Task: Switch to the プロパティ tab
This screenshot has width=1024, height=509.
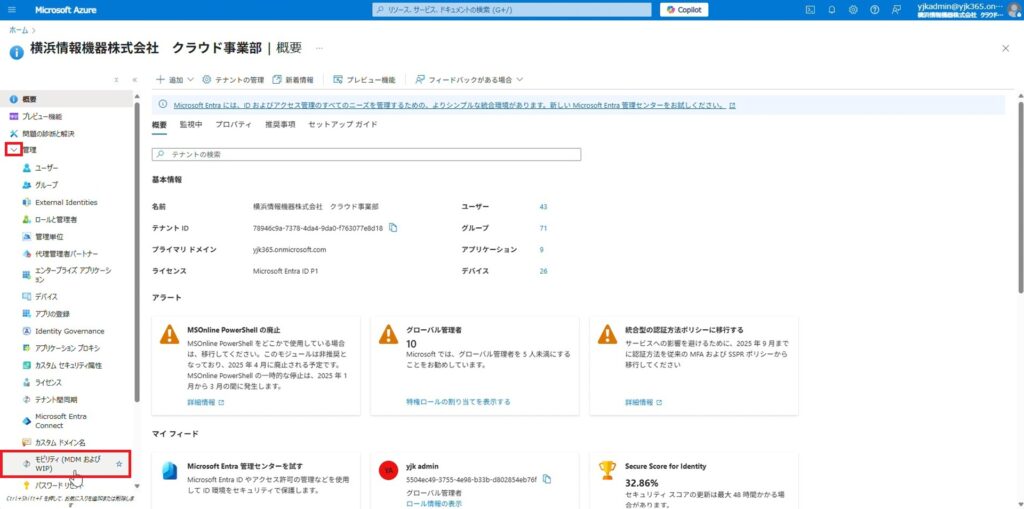Action: click(233, 125)
